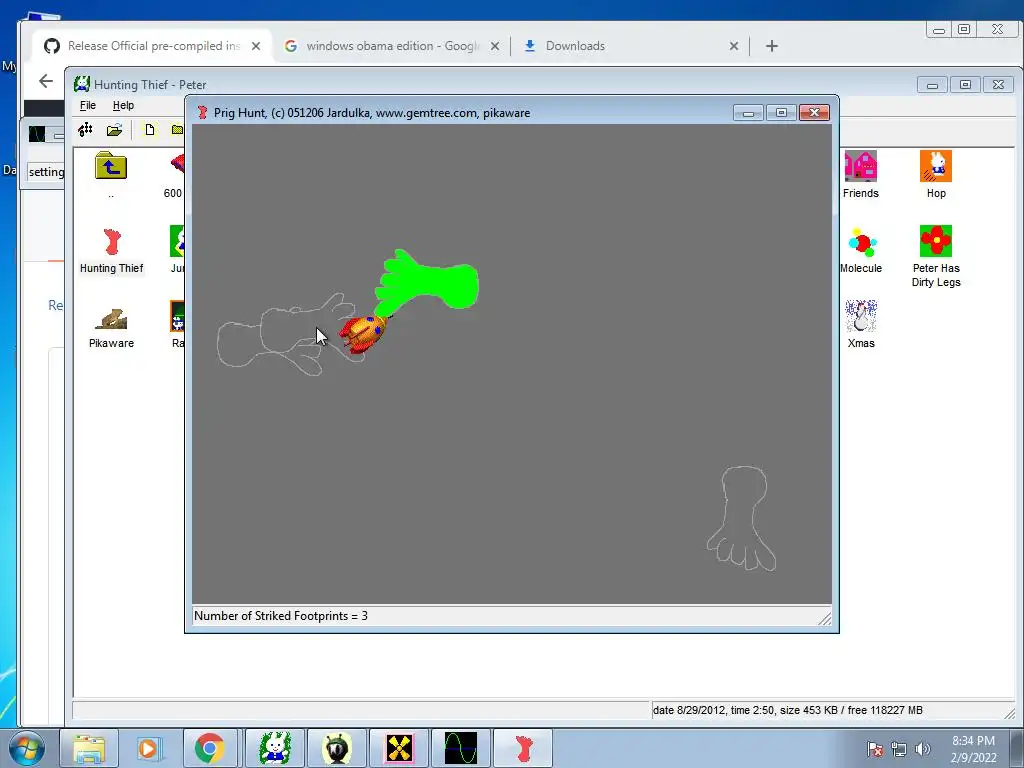Click the network tray icon
Viewport: 1024px width, 768px height.
[x=899, y=749]
